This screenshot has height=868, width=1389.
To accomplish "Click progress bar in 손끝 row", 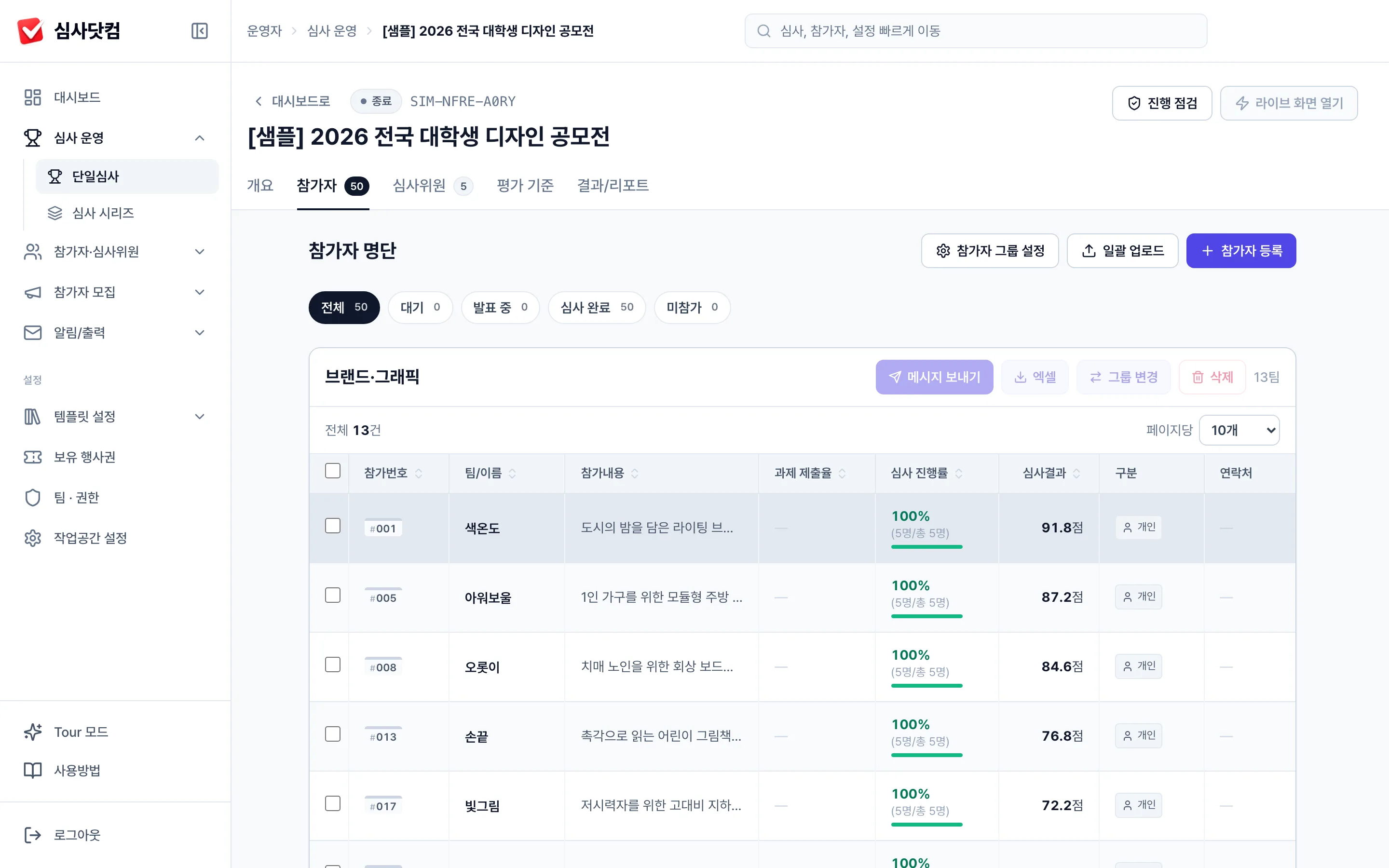I will tap(926, 756).
